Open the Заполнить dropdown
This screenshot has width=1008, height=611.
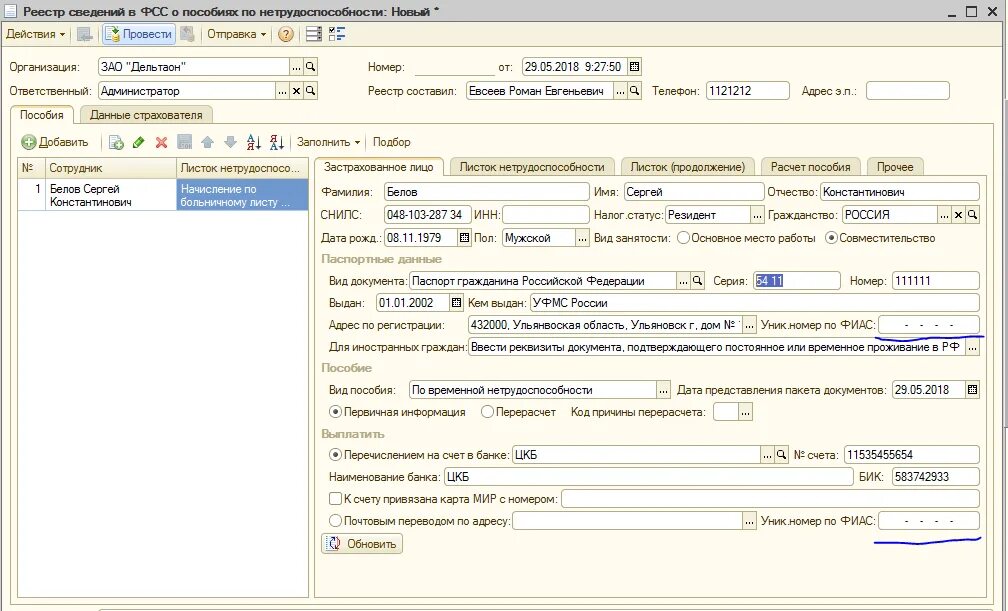click(x=328, y=142)
